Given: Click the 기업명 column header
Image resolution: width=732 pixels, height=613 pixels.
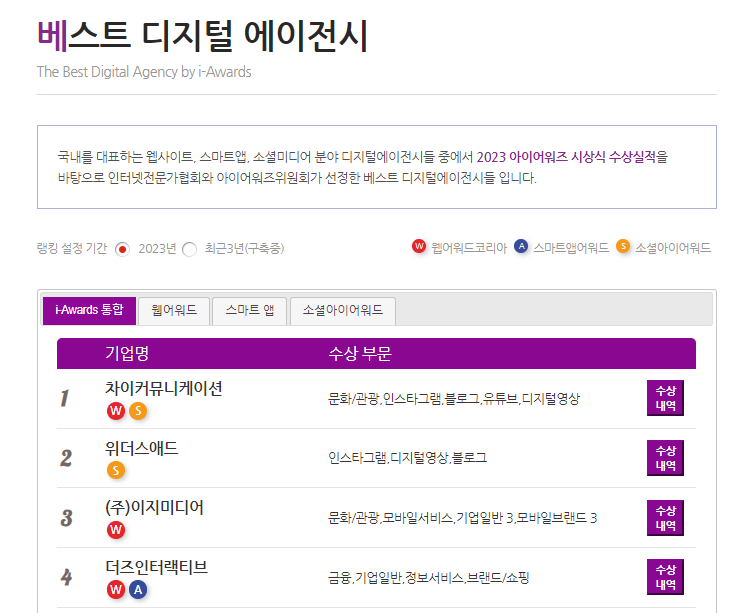Looking at the screenshot, I should tap(127, 353).
